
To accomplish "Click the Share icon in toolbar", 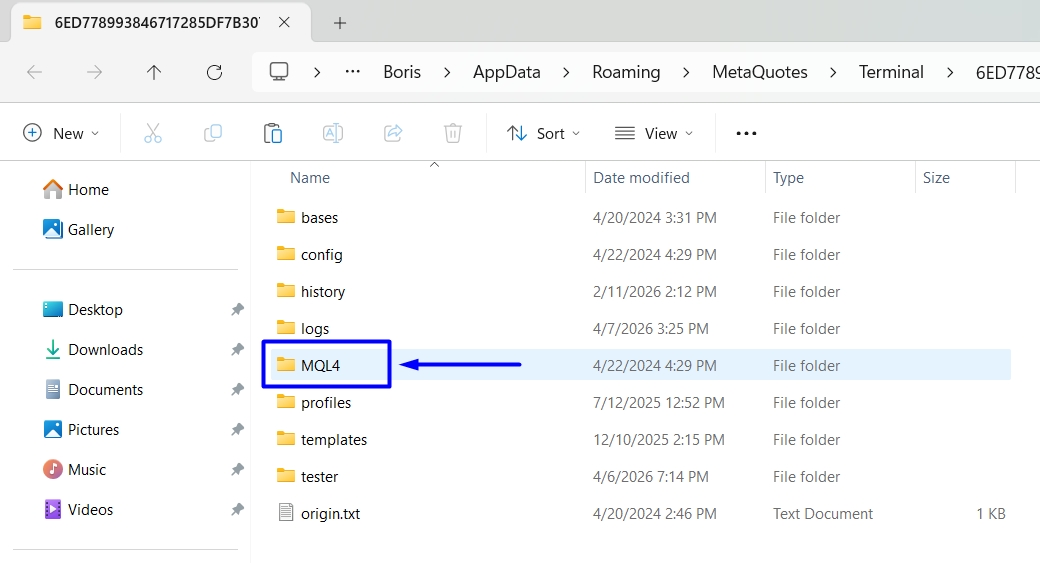I will [x=393, y=133].
